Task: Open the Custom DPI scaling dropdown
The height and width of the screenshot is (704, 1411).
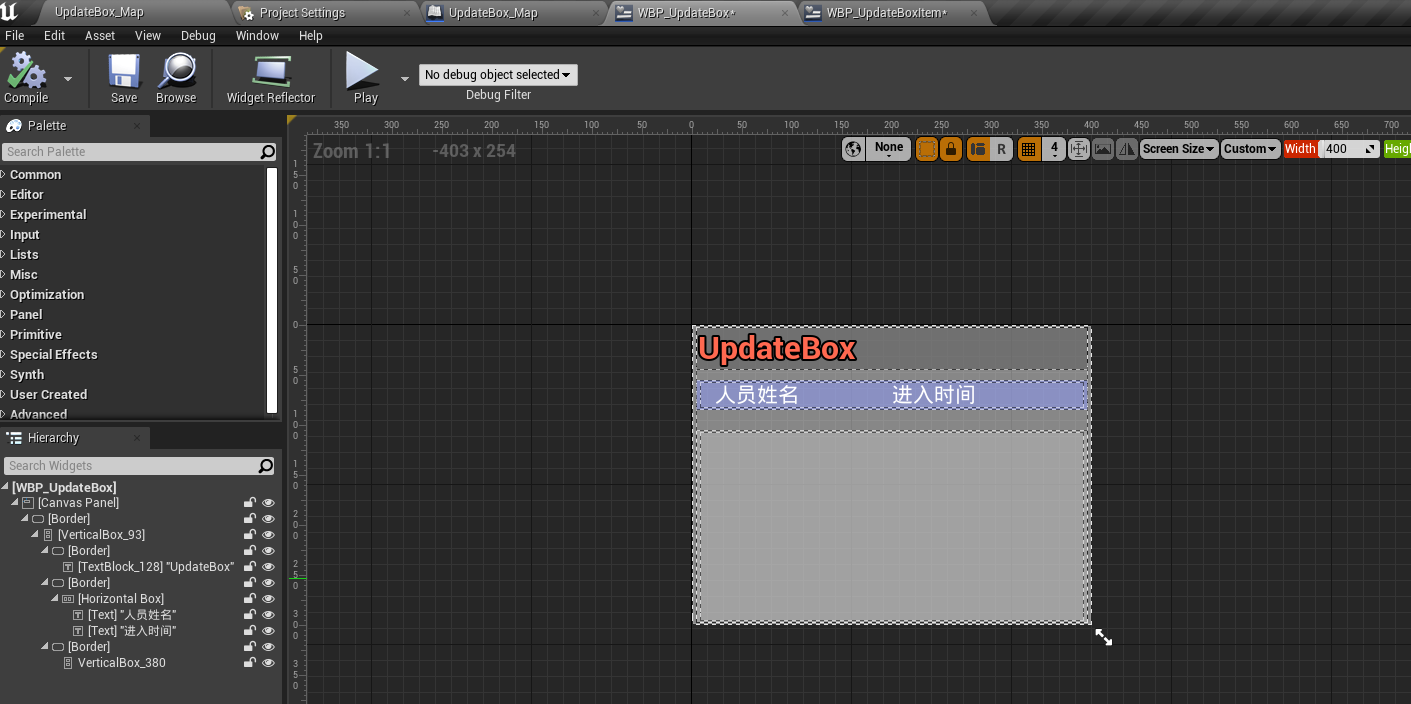Action: pos(1250,148)
